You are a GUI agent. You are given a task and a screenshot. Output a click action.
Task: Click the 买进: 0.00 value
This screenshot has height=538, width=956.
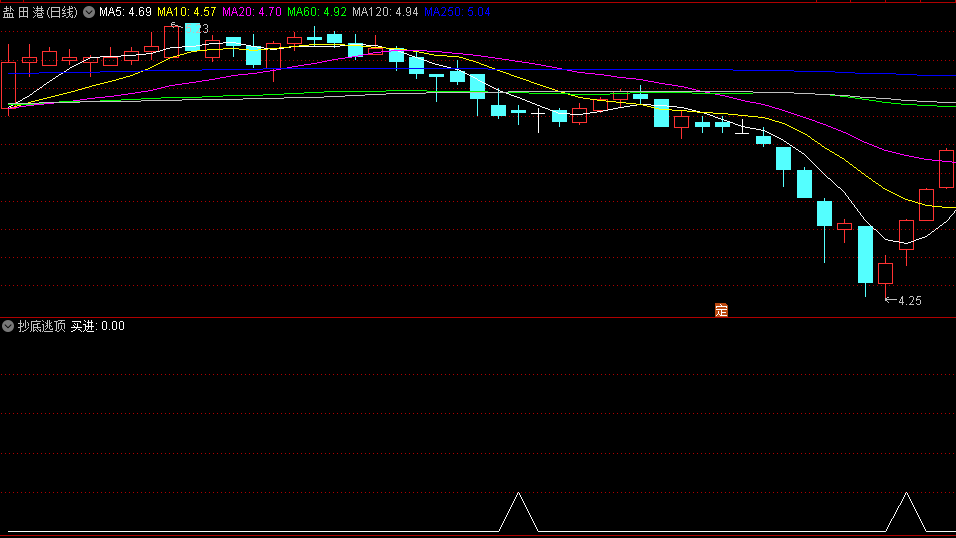pyautogui.click(x=98, y=326)
